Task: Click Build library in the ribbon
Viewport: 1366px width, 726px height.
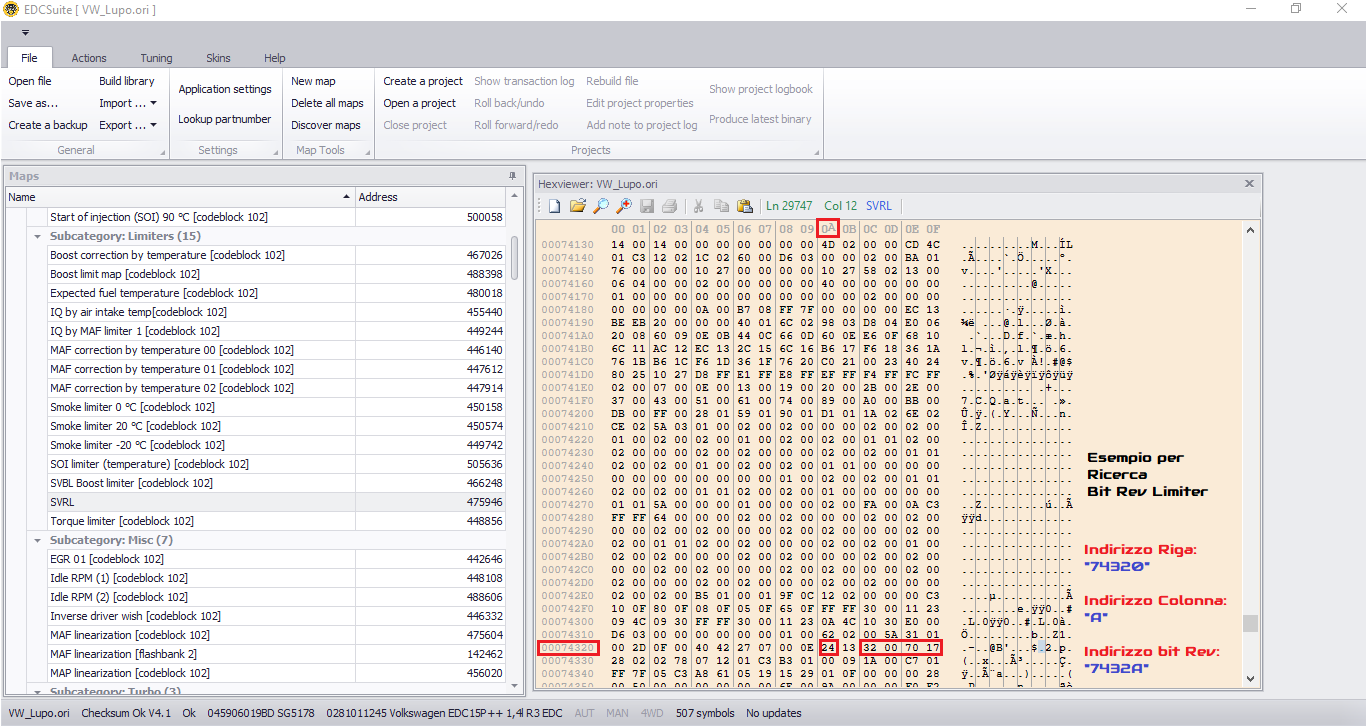Action: (127, 81)
